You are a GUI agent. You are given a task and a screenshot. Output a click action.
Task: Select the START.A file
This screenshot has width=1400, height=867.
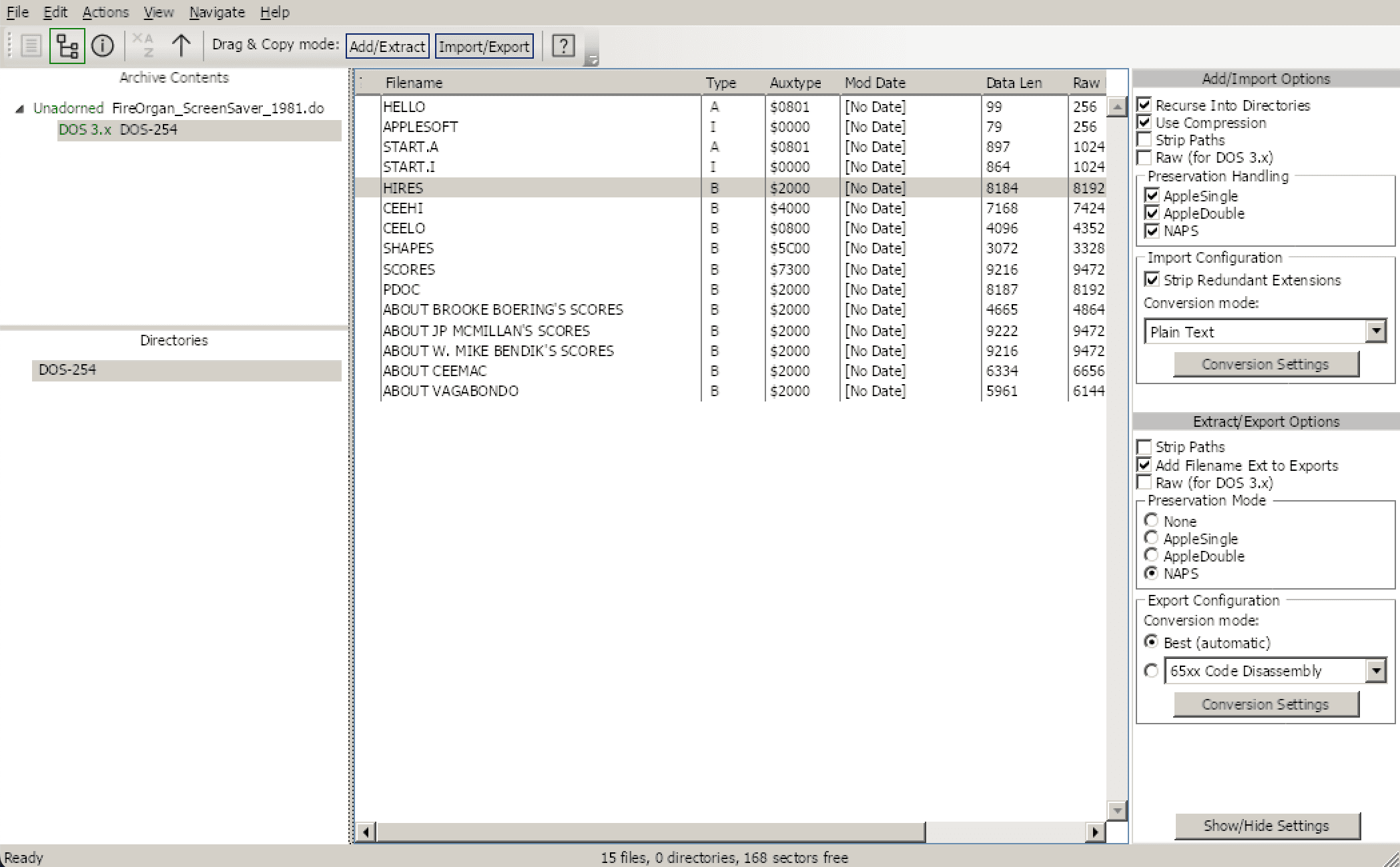tap(730, 147)
